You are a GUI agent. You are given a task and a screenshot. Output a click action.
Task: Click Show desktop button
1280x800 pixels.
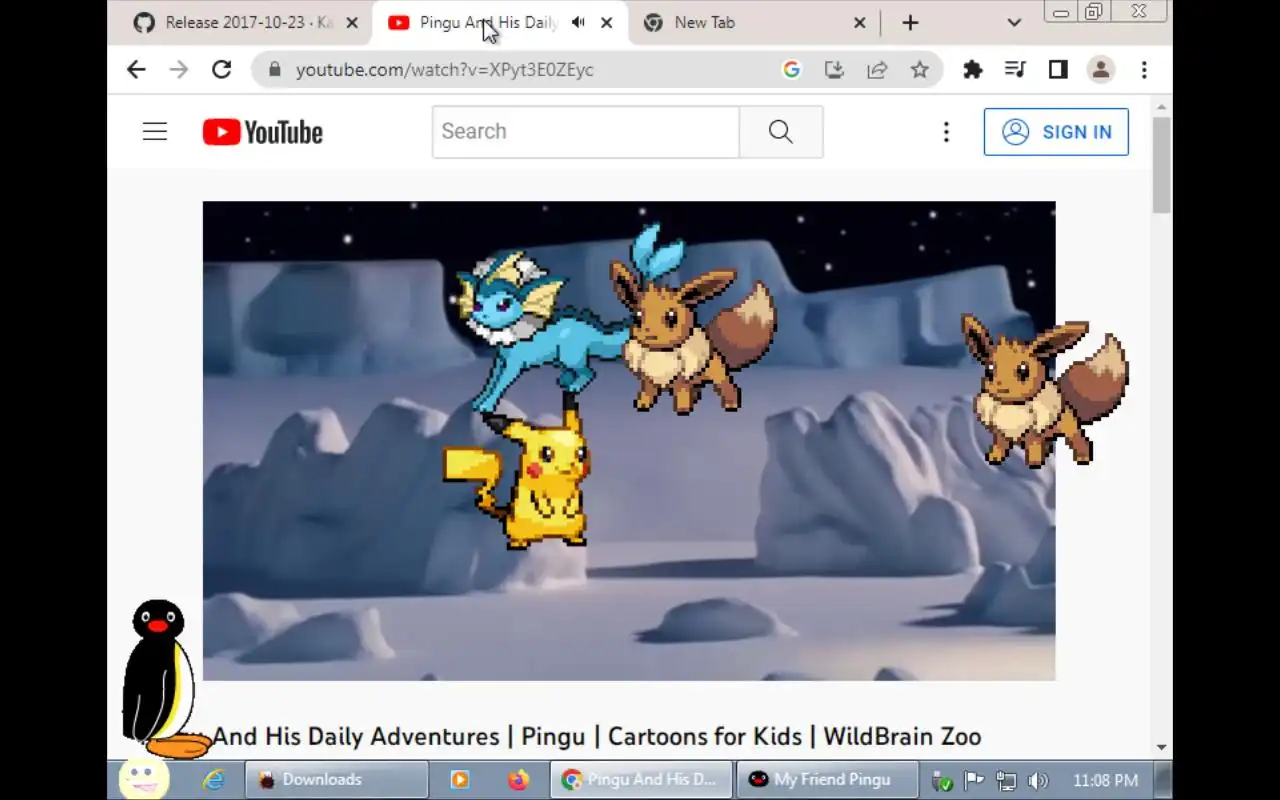1164,780
